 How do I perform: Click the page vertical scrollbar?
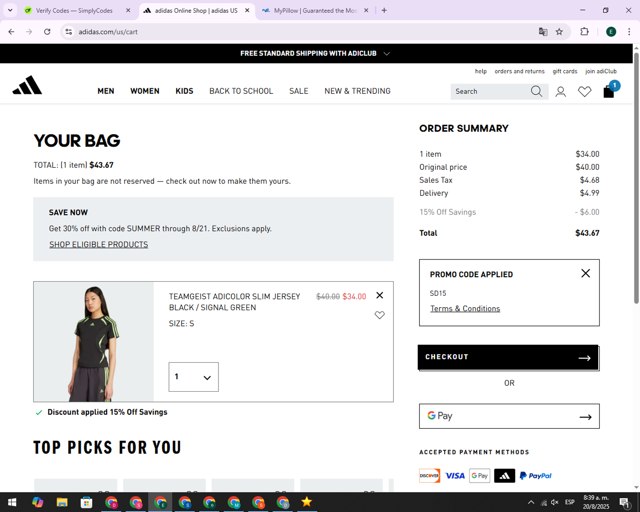[x=636, y=178]
